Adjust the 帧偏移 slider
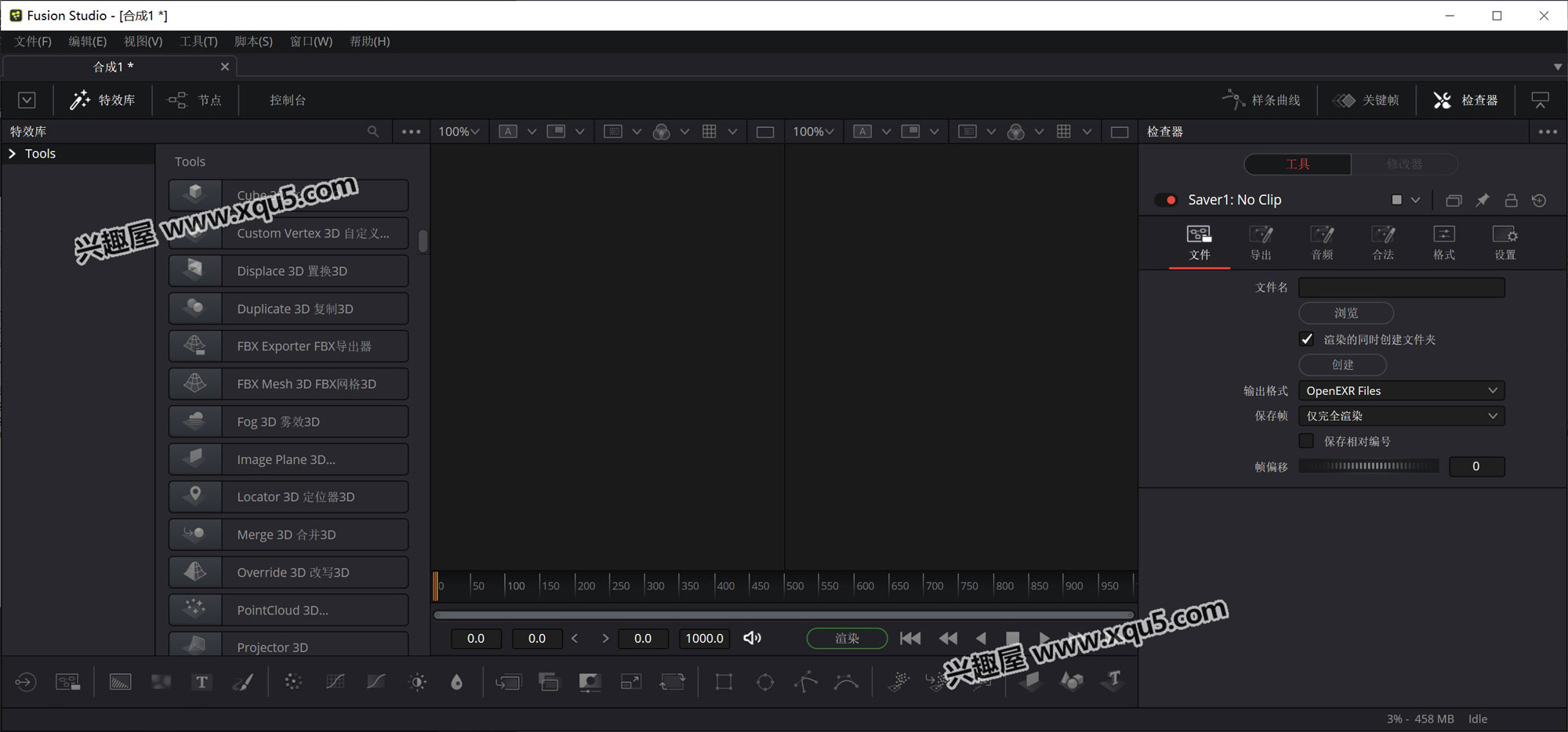The width and height of the screenshot is (1568, 732). pos(1369,466)
